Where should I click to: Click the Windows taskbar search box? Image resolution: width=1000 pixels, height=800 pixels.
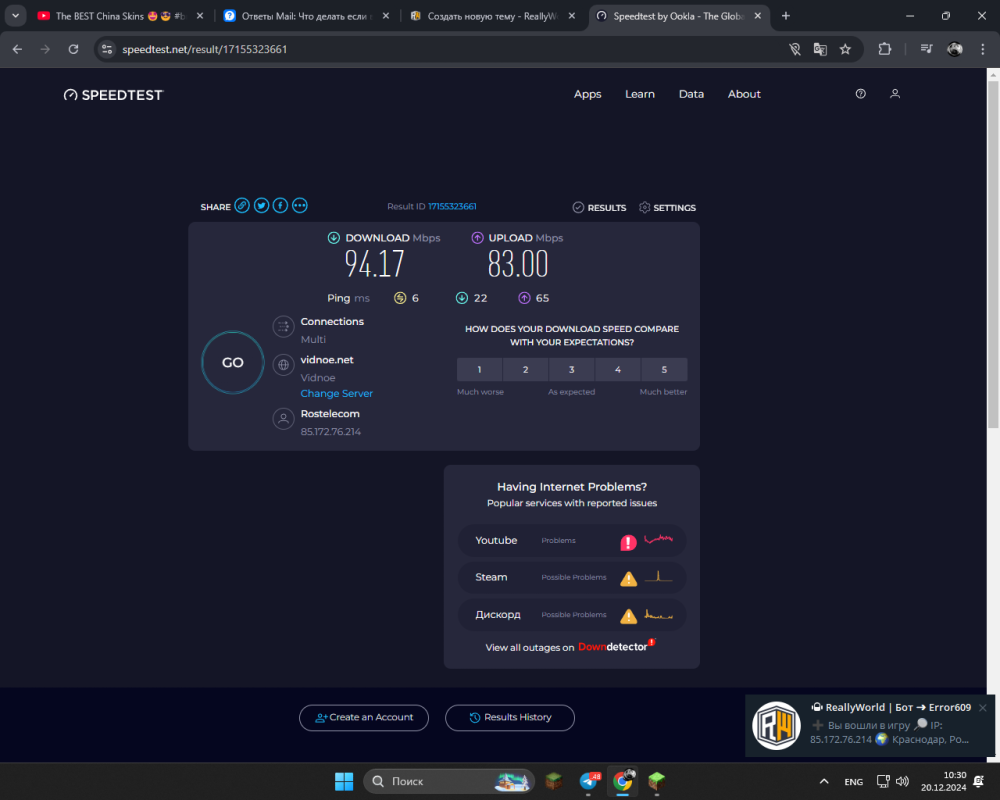pyautogui.click(x=449, y=781)
